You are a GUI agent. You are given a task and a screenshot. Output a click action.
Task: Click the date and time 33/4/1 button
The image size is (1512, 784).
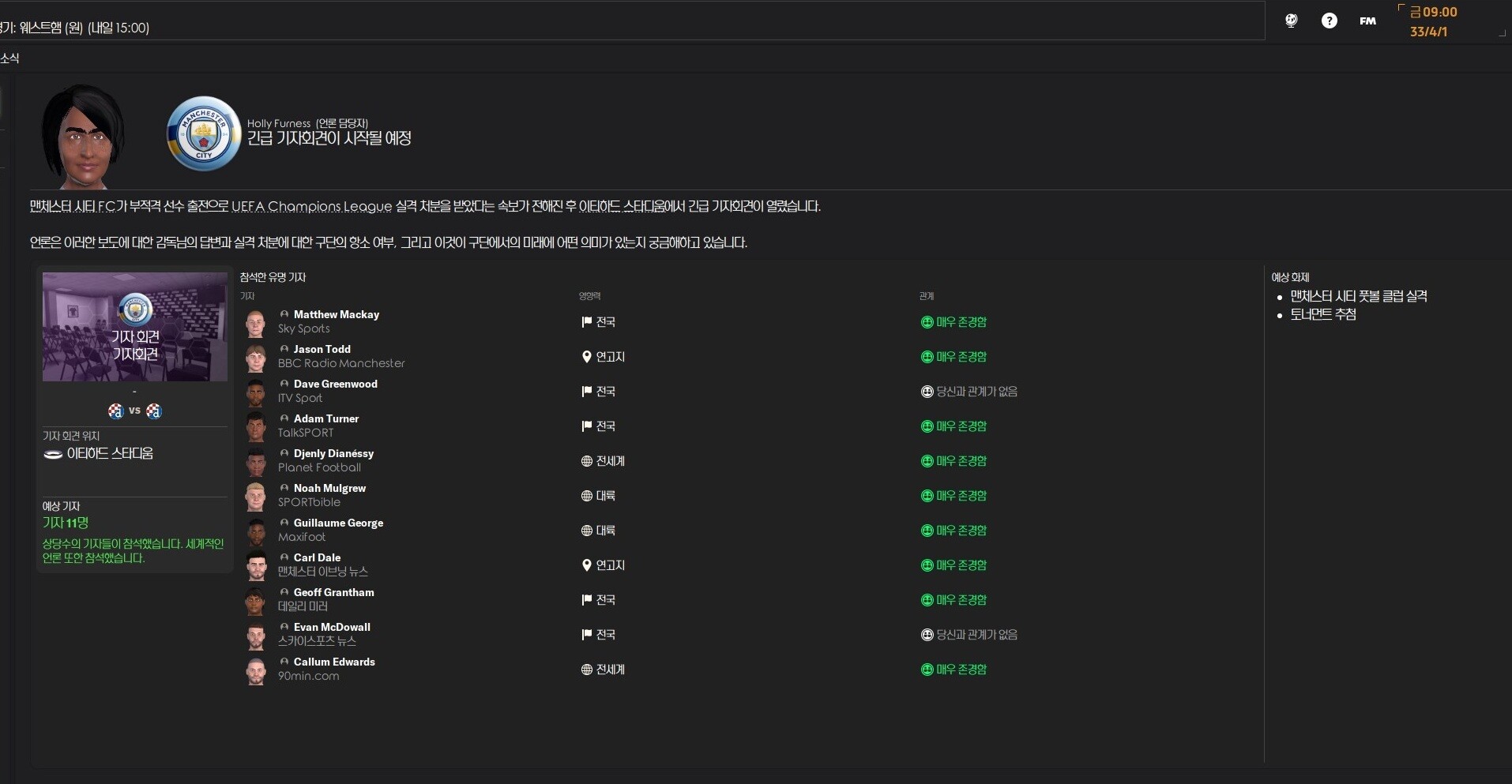[x=1433, y=22]
